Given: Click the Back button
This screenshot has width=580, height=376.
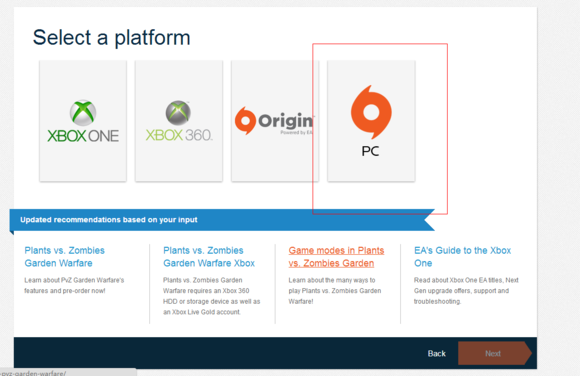Looking at the screenshot, I should click(436, 353).
